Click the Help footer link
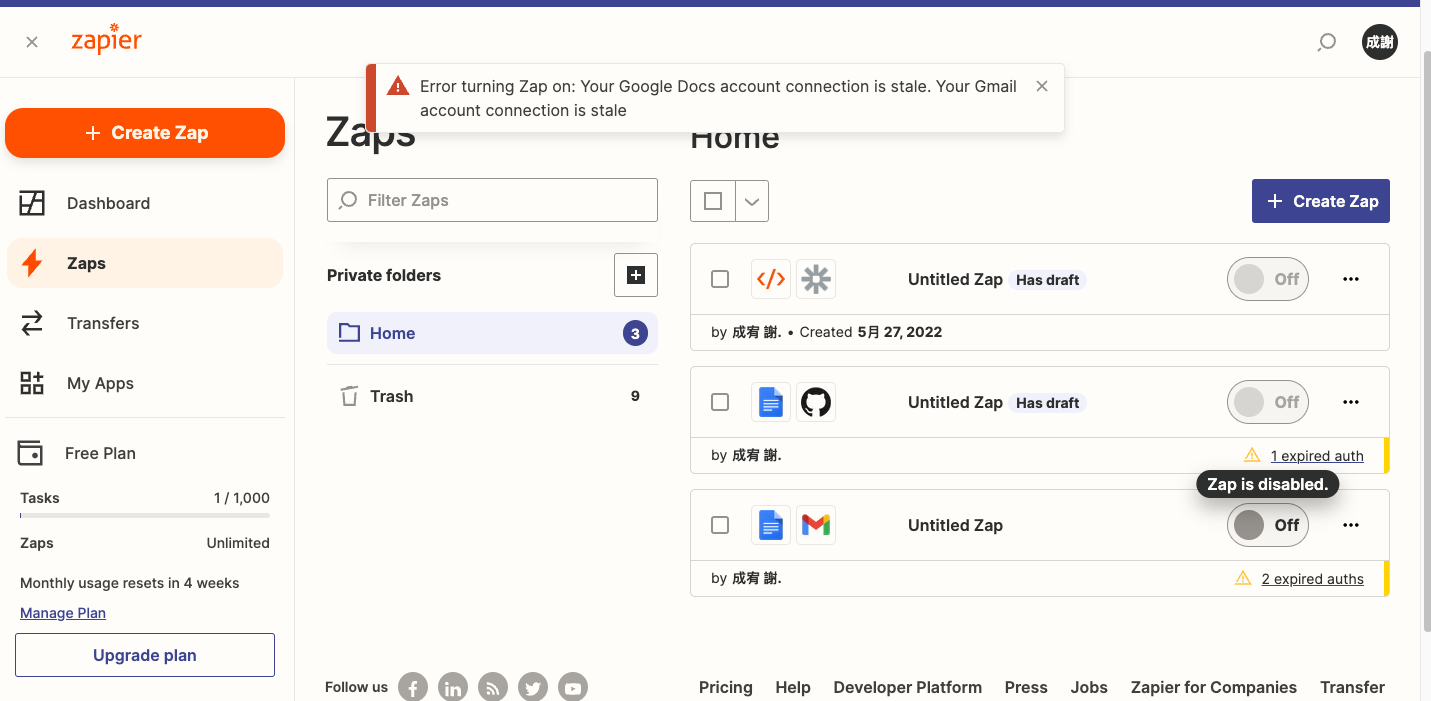This screenshot has height=701, width=1431. coord(793,687)
